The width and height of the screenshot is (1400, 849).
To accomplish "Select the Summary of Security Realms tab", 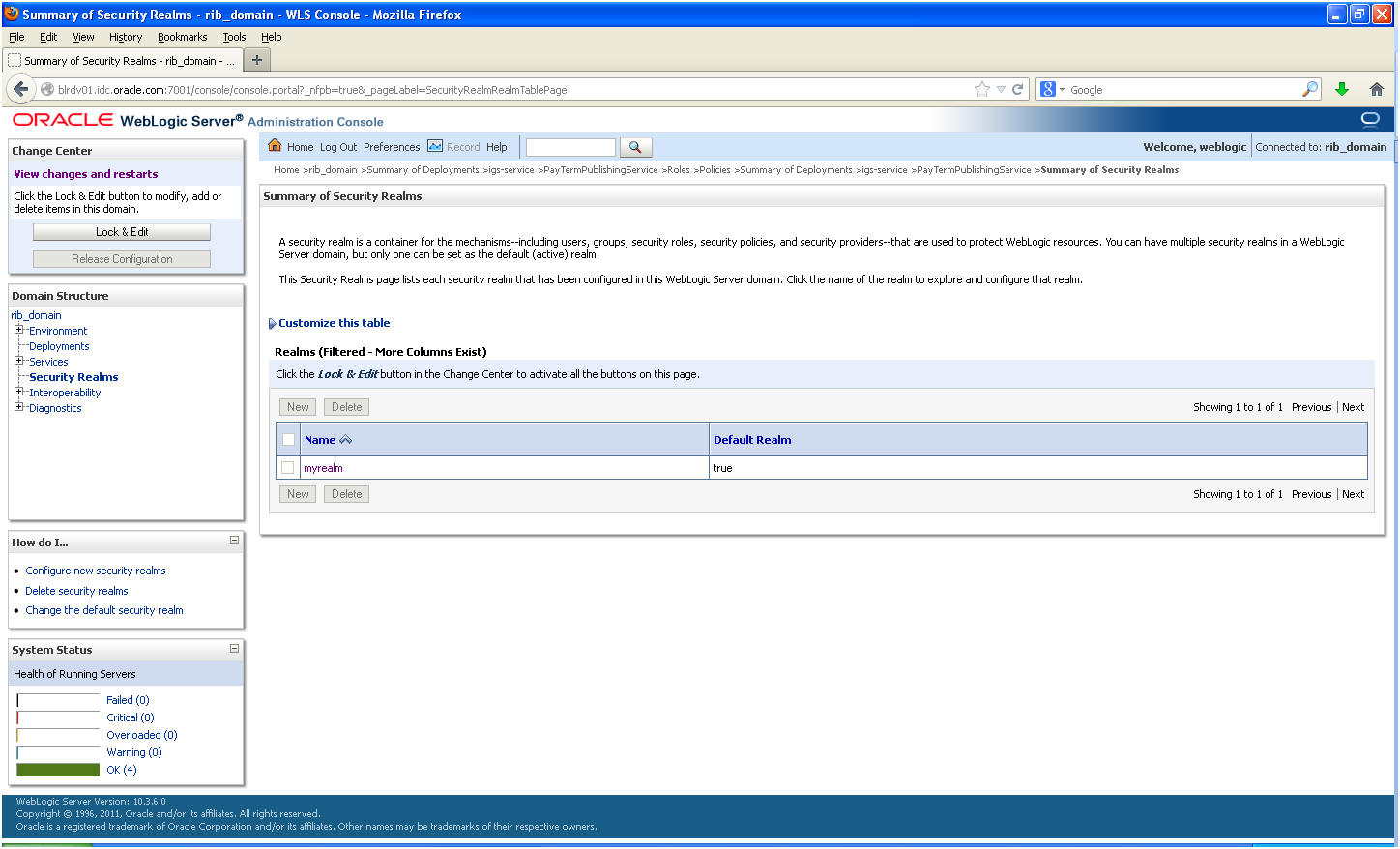I will tap(122, 60).
